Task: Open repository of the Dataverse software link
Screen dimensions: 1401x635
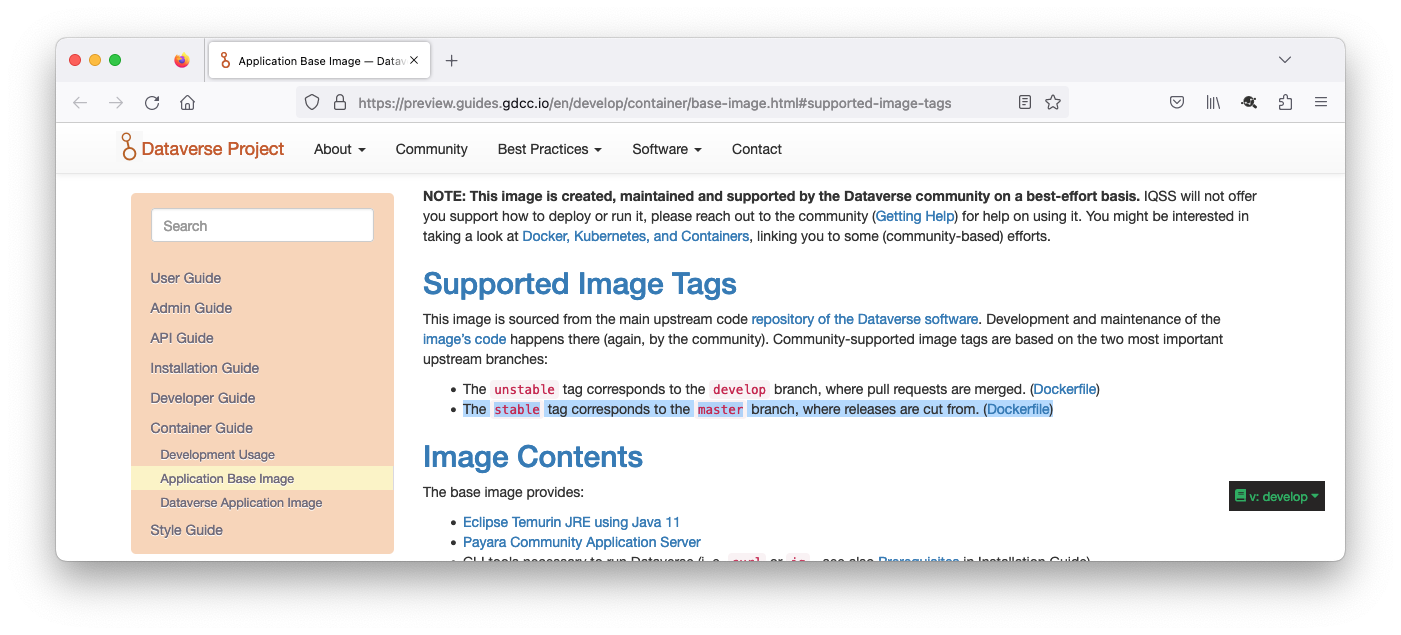Action: [x=865, y=319]
